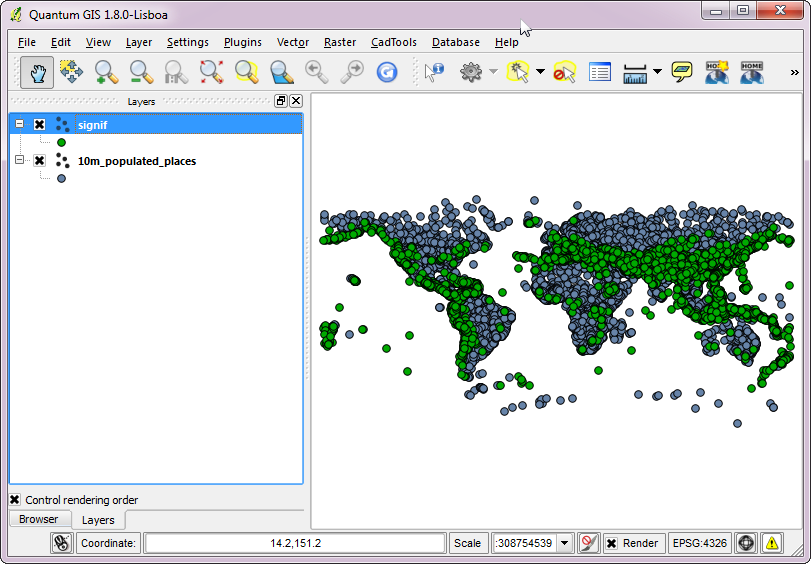Switch to the Browser tab
Screen dimensions: 811x564
click(x=39, y=519)
